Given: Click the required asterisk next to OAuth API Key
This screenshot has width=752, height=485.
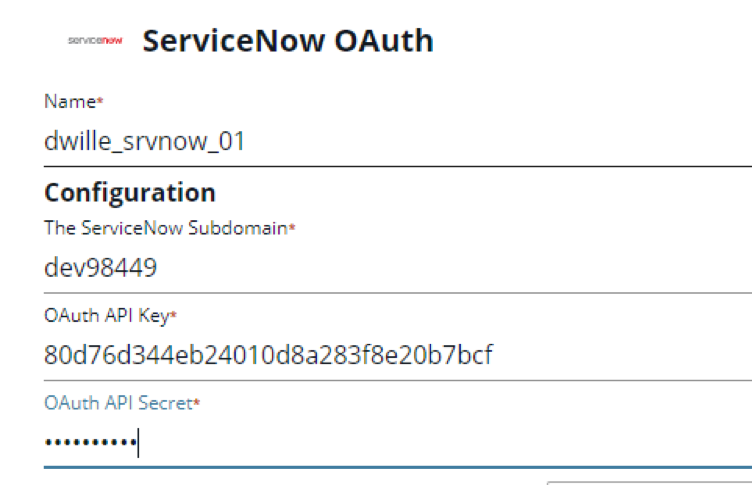Looking at the screenshot, I should coord(174,315).
